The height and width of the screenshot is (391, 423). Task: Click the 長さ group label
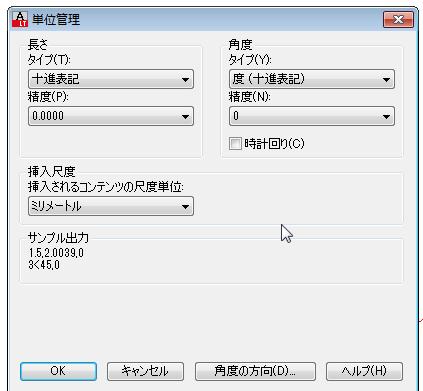pos(38,44)
